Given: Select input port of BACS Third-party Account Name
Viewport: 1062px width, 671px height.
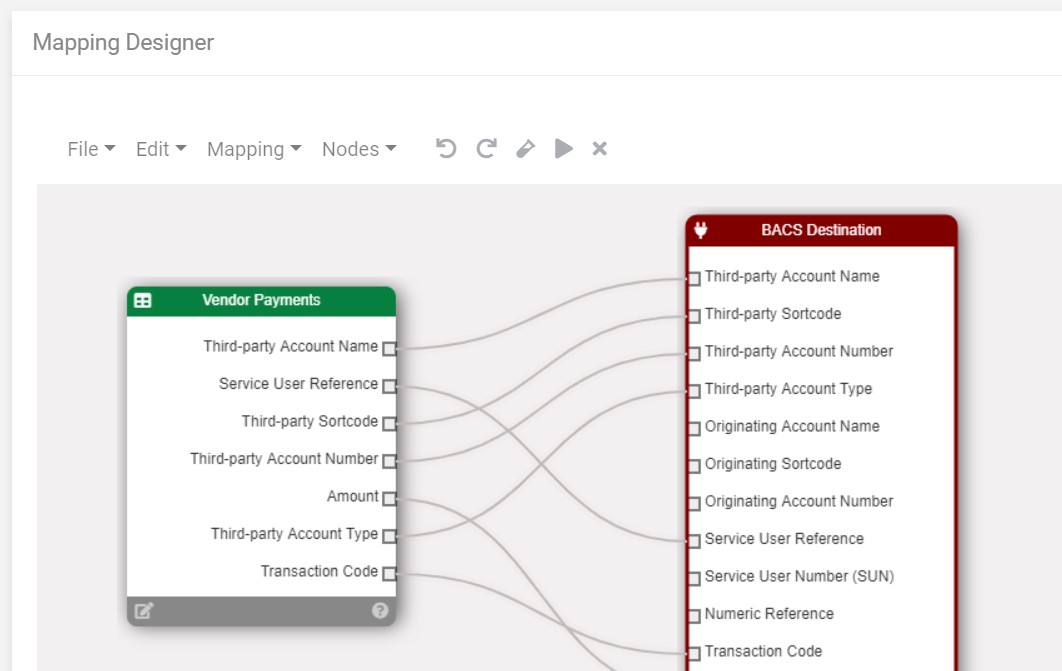Looking at the screenshot, I should coord(694,278).
